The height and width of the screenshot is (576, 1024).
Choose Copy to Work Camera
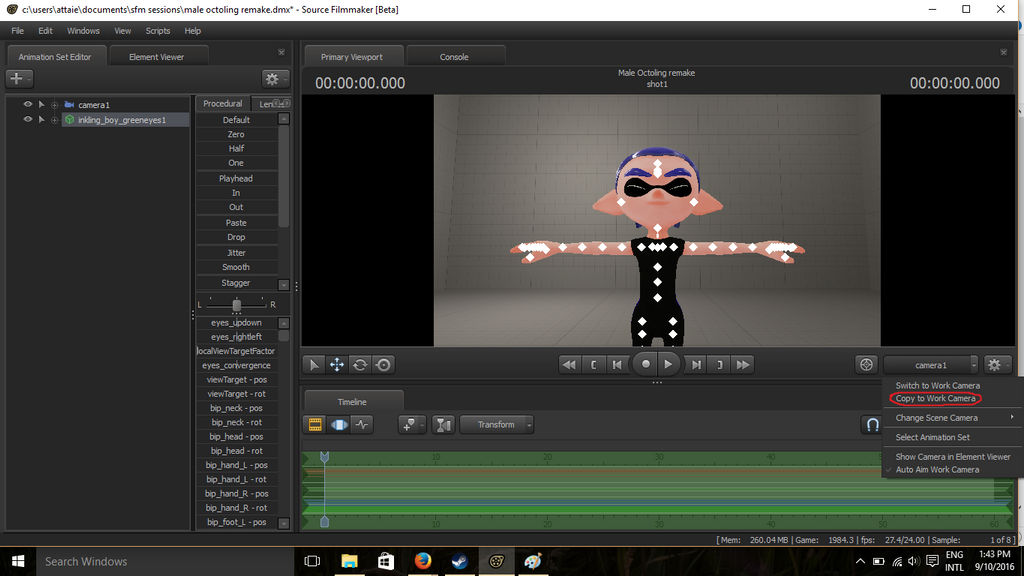935,398
